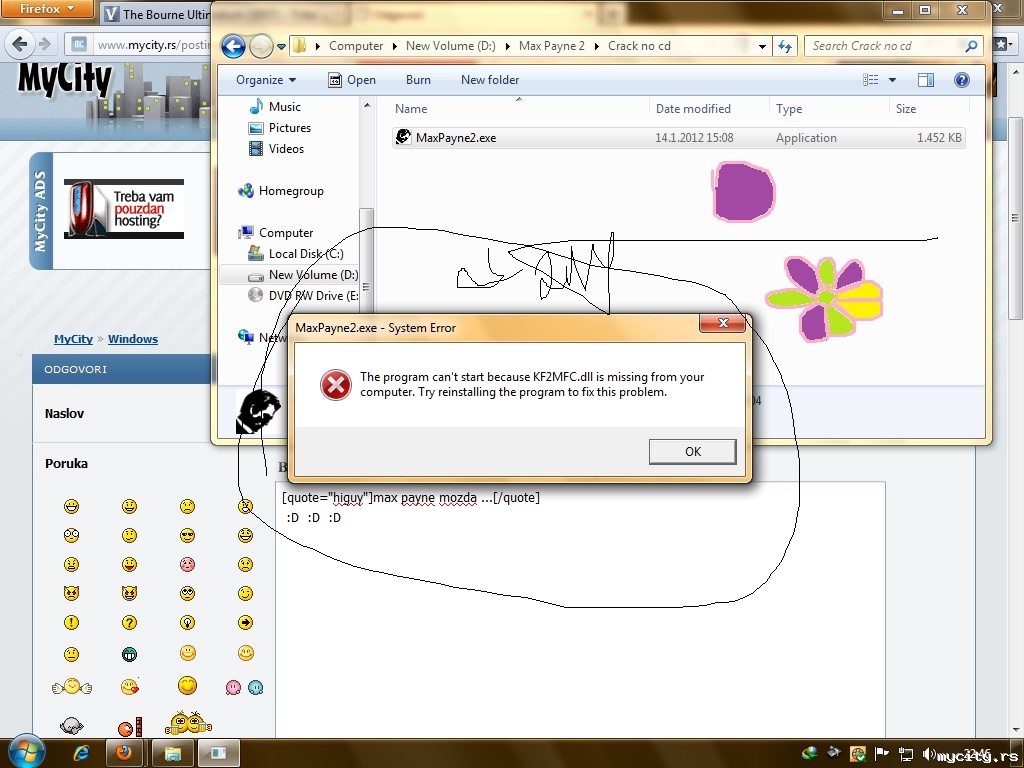Insert the arrow emoticon
The height and width of the screenshot is (768, 1024).
click(246, 622)
